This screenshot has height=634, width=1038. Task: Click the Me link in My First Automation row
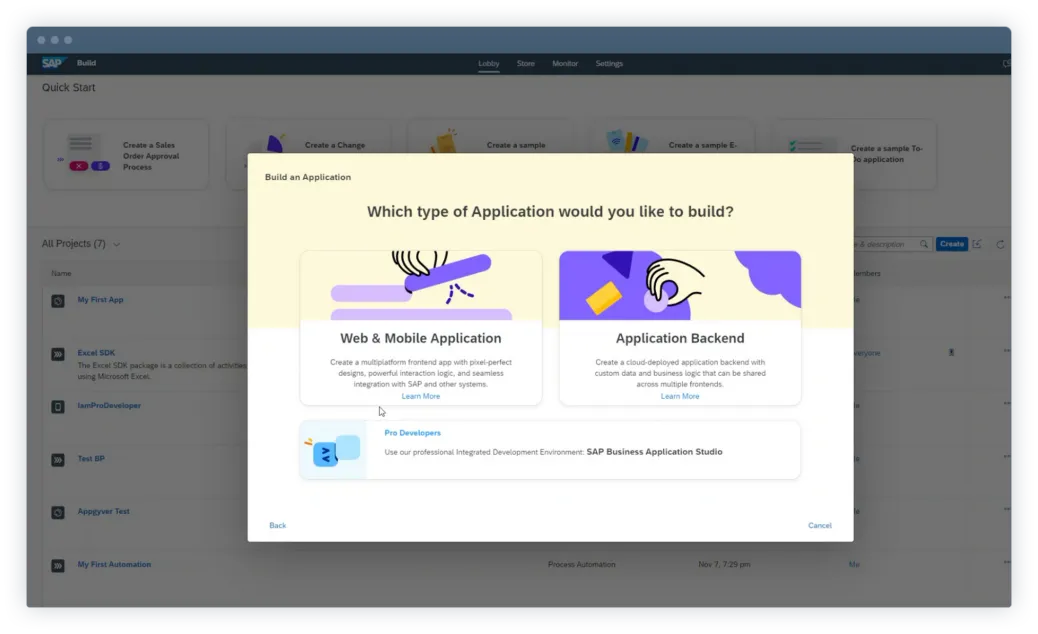(x=854, y=565)
